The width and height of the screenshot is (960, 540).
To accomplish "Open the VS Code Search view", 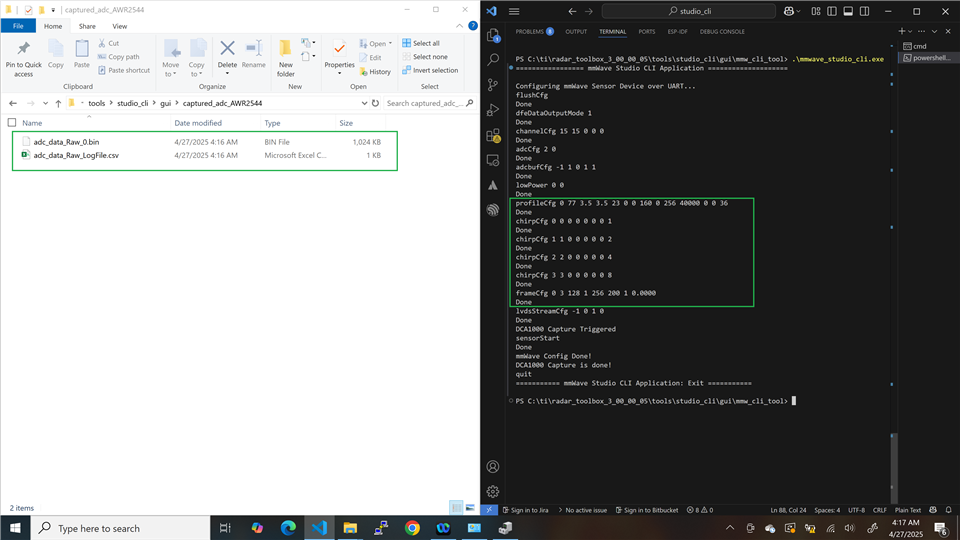I will [x=493, y=59].
